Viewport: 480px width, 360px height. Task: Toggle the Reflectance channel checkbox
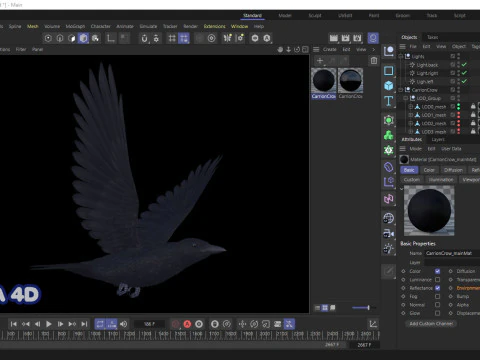(x=437, y=288)
